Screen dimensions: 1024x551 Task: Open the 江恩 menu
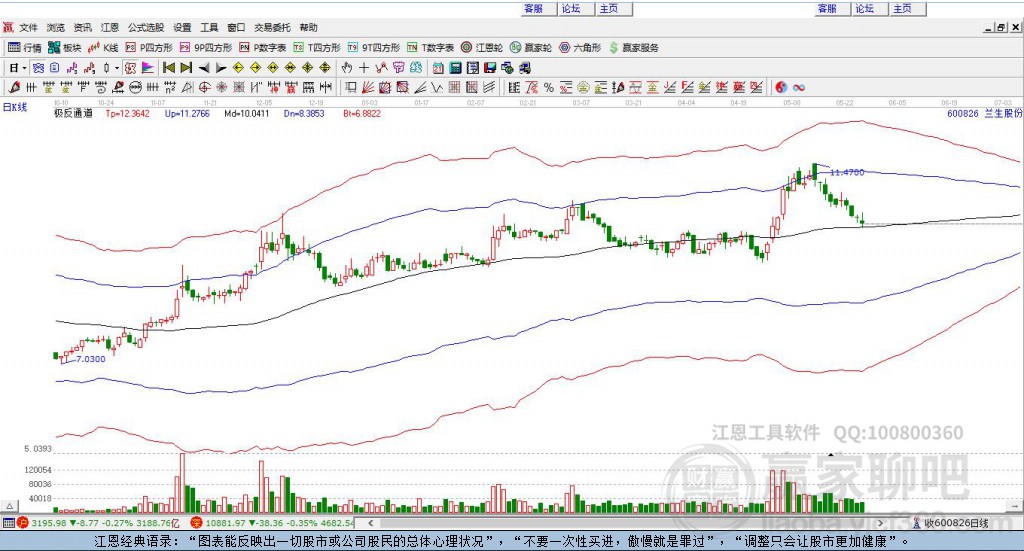(x=110, y=27)
